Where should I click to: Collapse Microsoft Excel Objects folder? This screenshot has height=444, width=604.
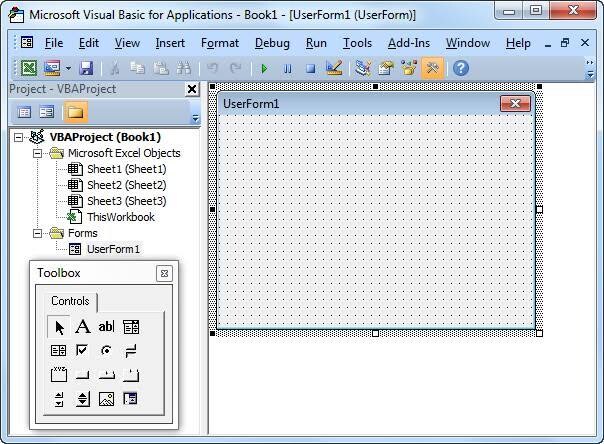pyautogui.click(x=37, y=153)
